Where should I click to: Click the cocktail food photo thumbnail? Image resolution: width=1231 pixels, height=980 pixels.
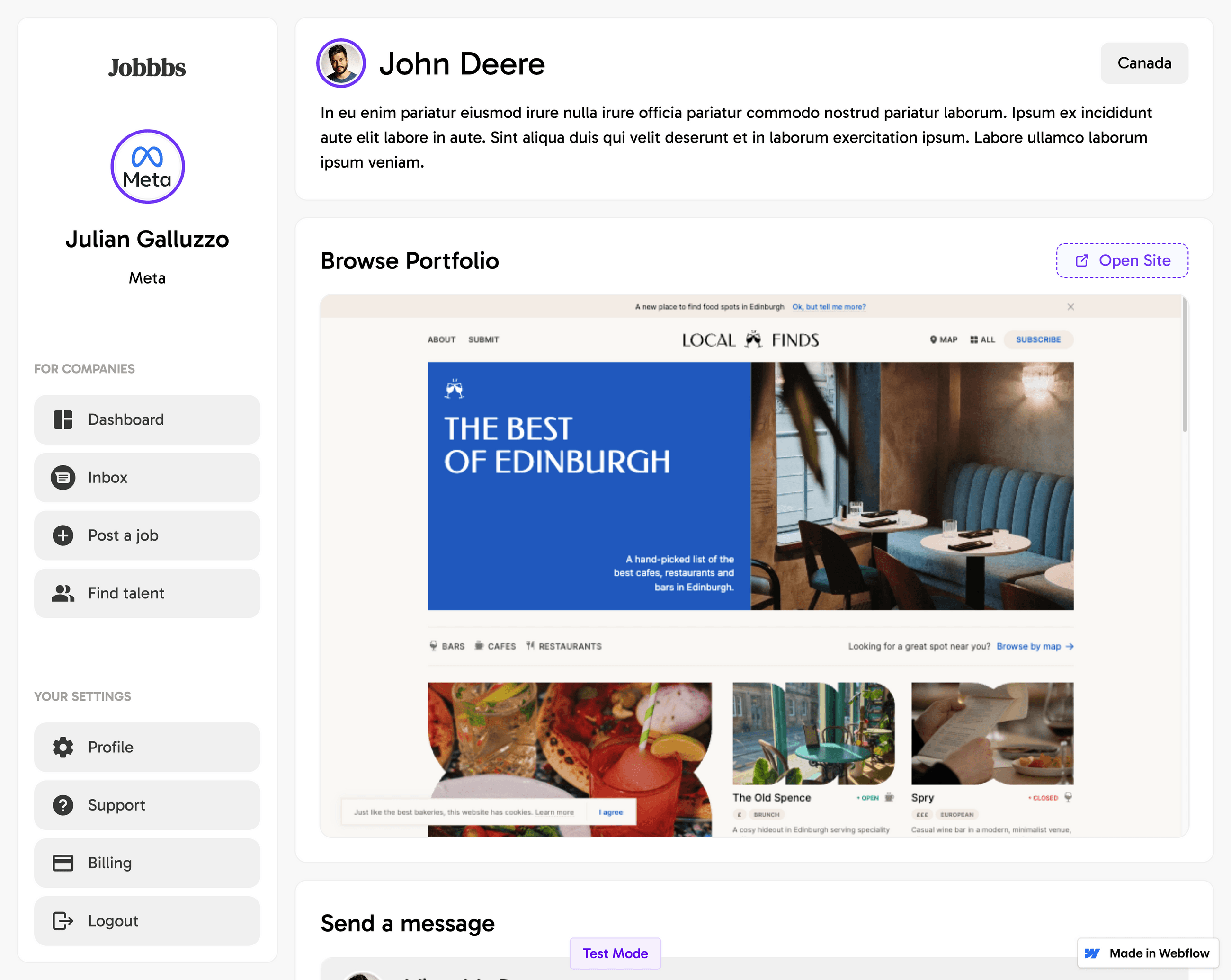tap(569, 742)
